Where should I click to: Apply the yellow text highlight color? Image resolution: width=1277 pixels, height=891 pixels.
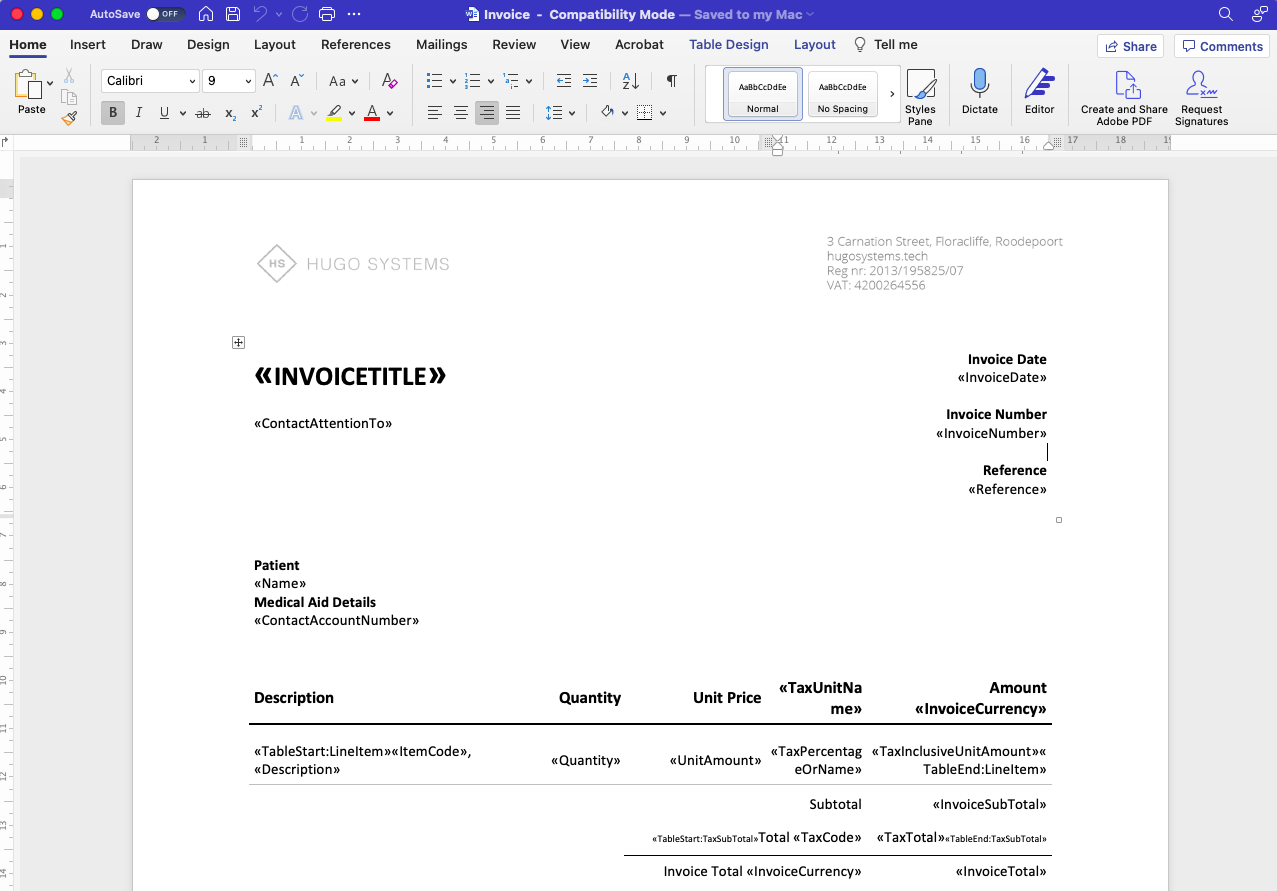(x=334, y=113)
